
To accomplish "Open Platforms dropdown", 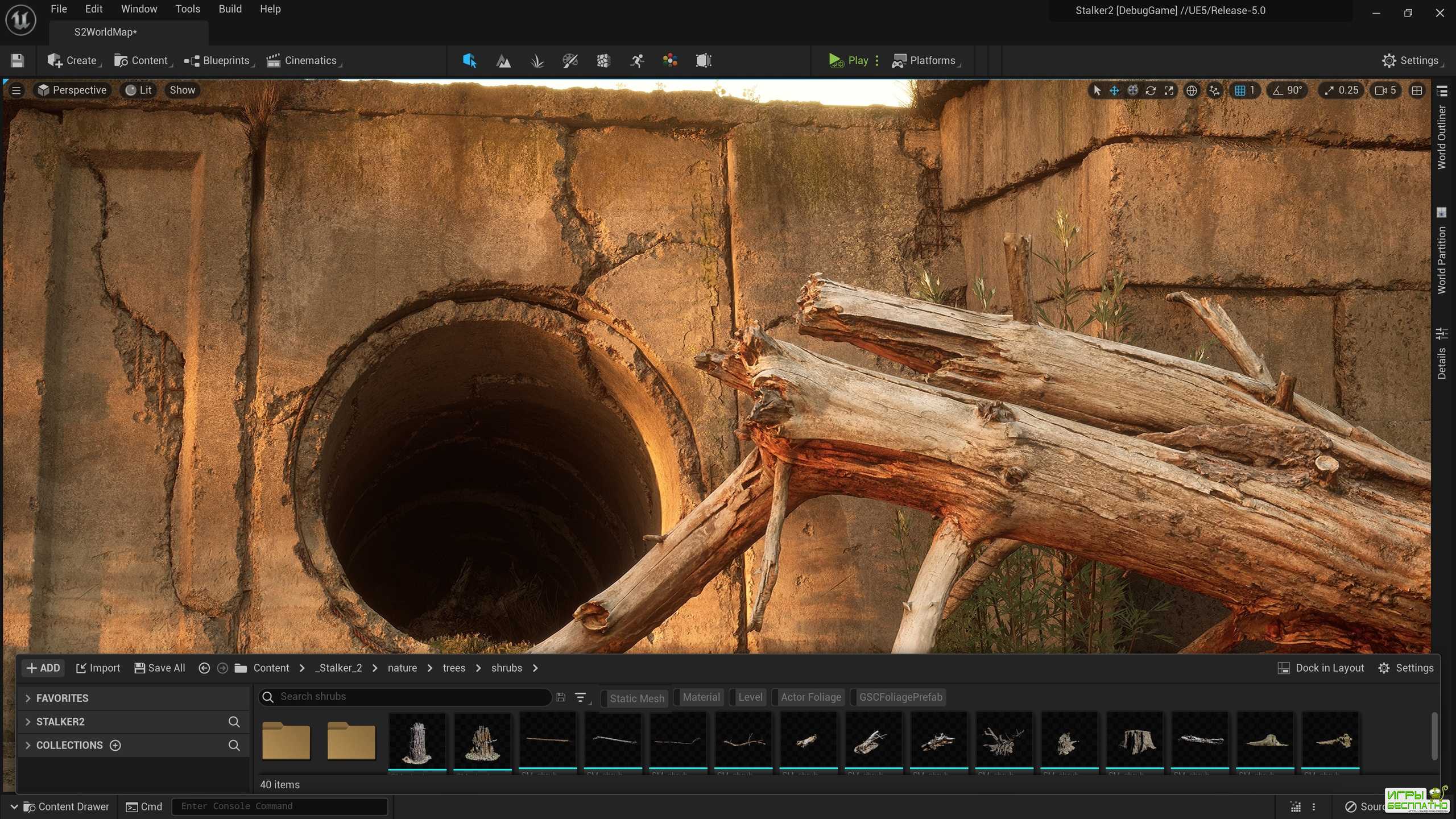I will point(925,61).
